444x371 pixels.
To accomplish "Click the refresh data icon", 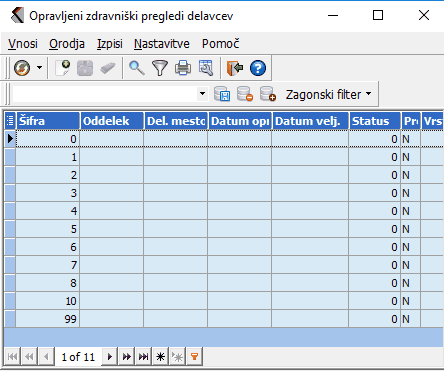I will pyautogui.click(x=22, y=68).
